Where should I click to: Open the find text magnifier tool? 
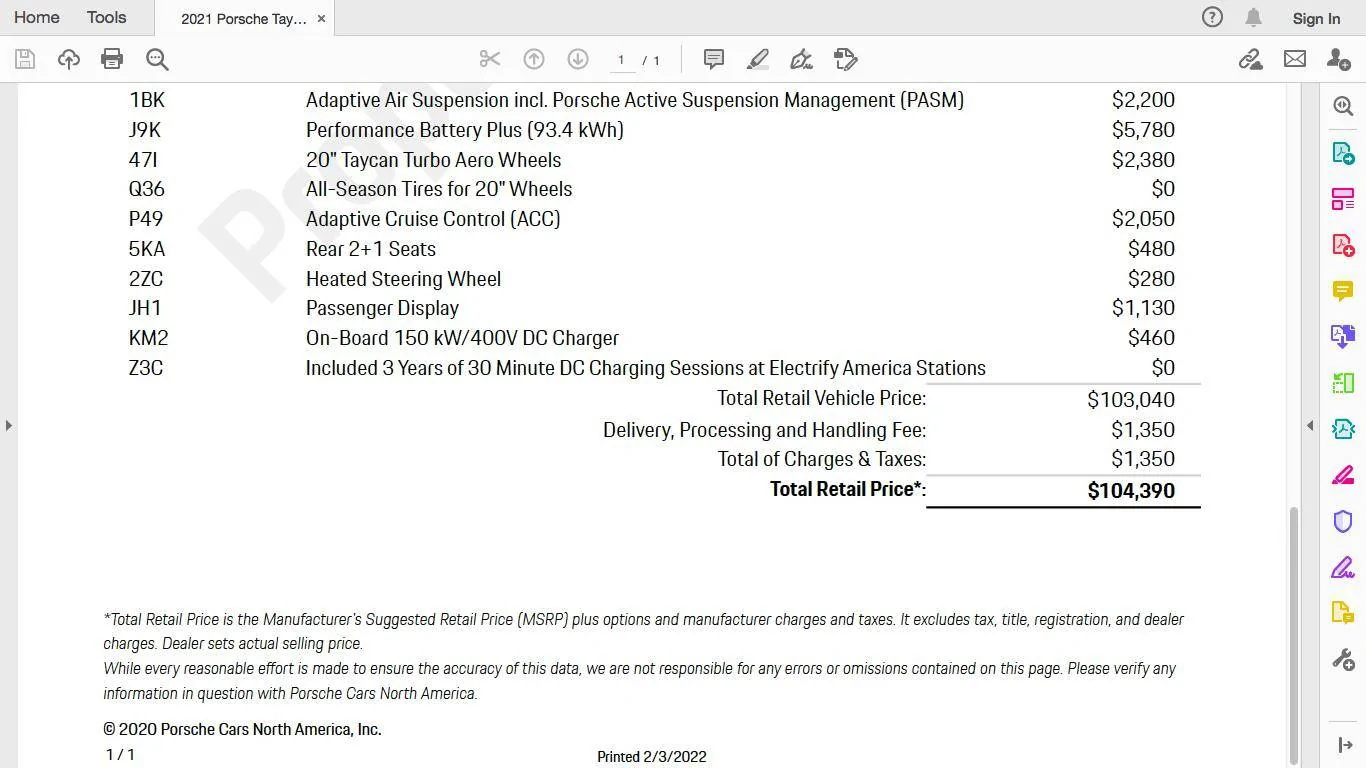[x=157, y=59]
